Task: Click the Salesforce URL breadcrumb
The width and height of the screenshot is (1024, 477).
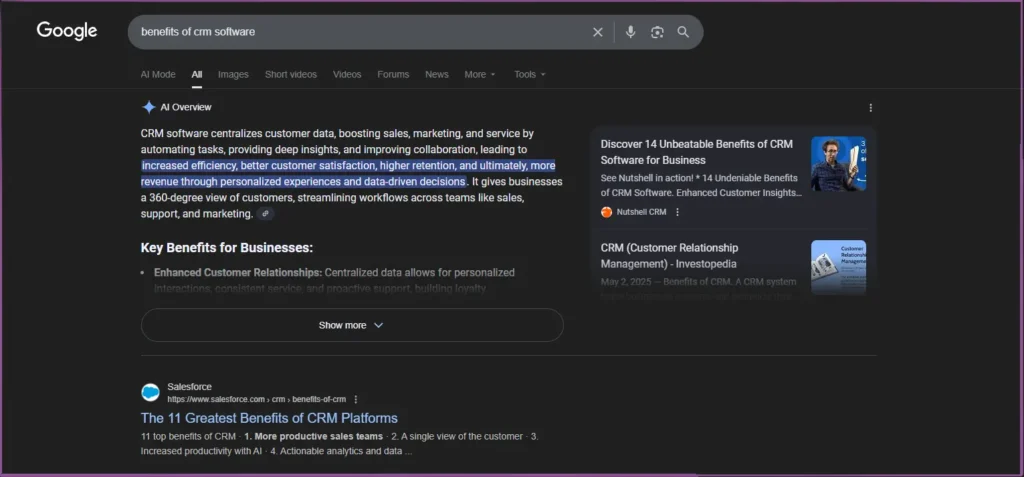Action: (x=257, y=399)
